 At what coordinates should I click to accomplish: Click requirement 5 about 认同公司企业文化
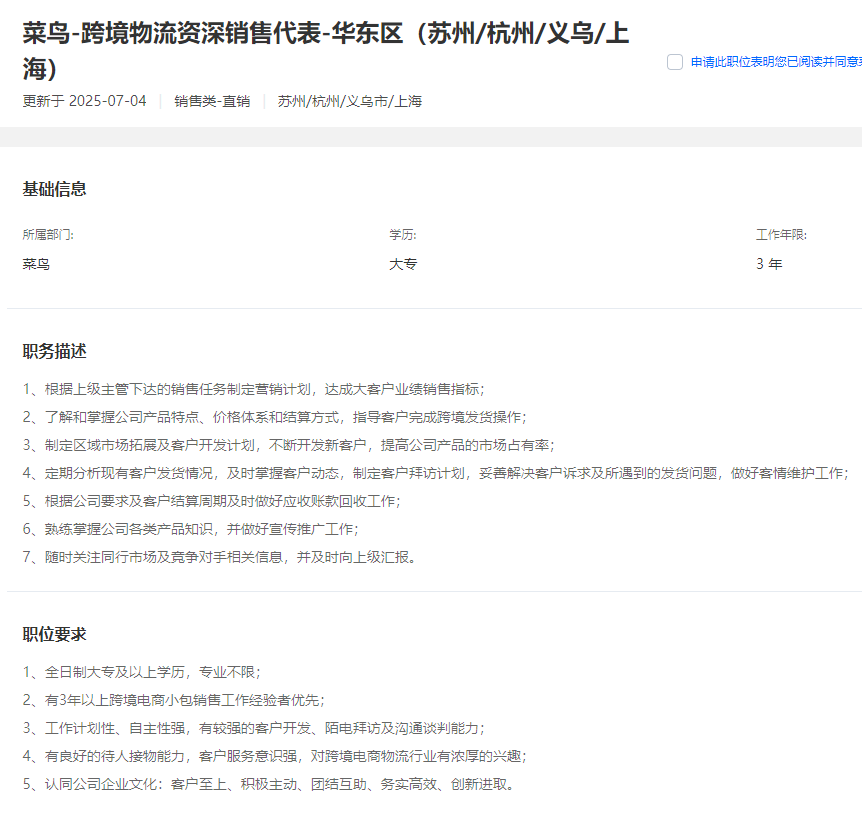coord(269,784)
